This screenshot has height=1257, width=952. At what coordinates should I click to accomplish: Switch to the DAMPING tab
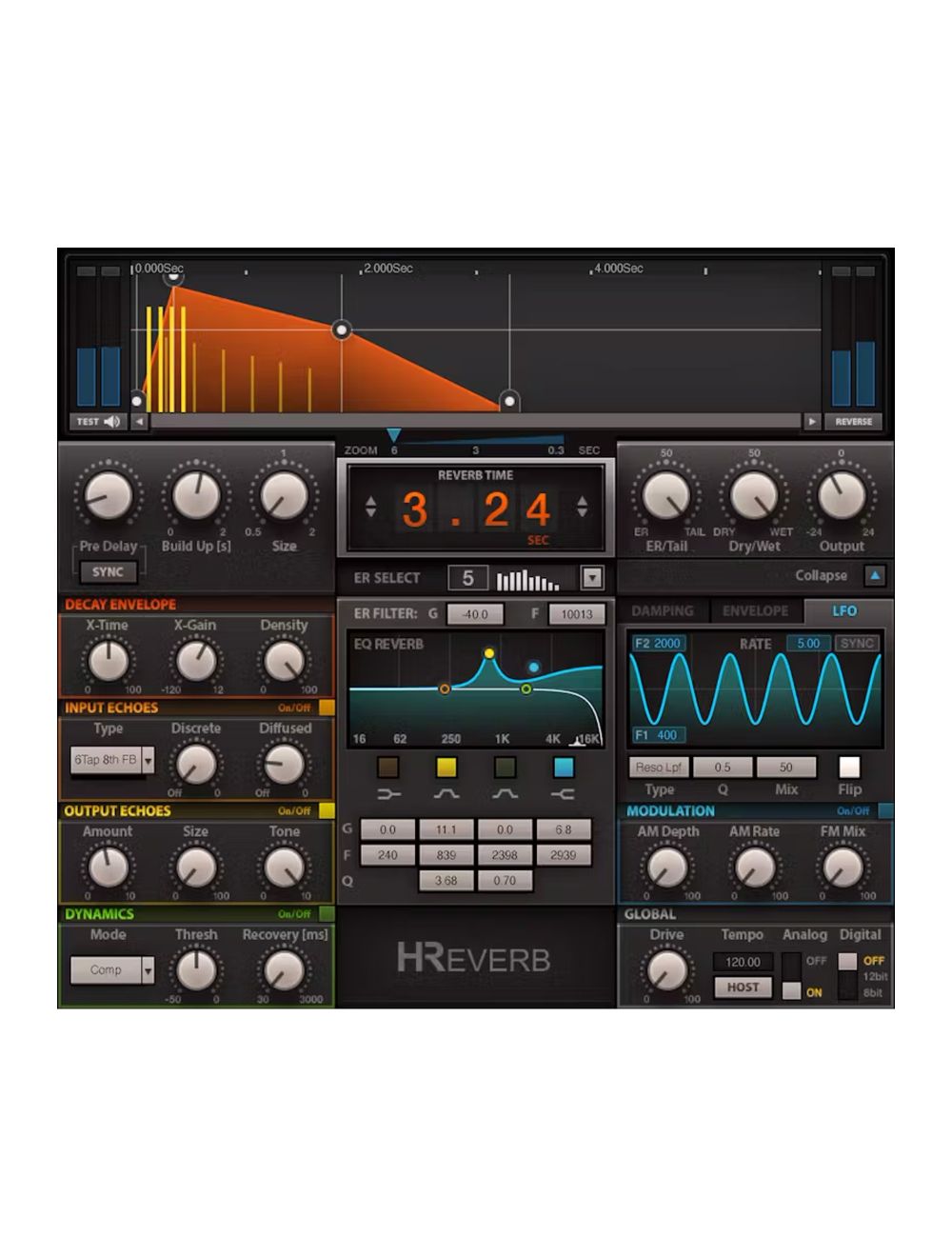click(x=664, y=611)
